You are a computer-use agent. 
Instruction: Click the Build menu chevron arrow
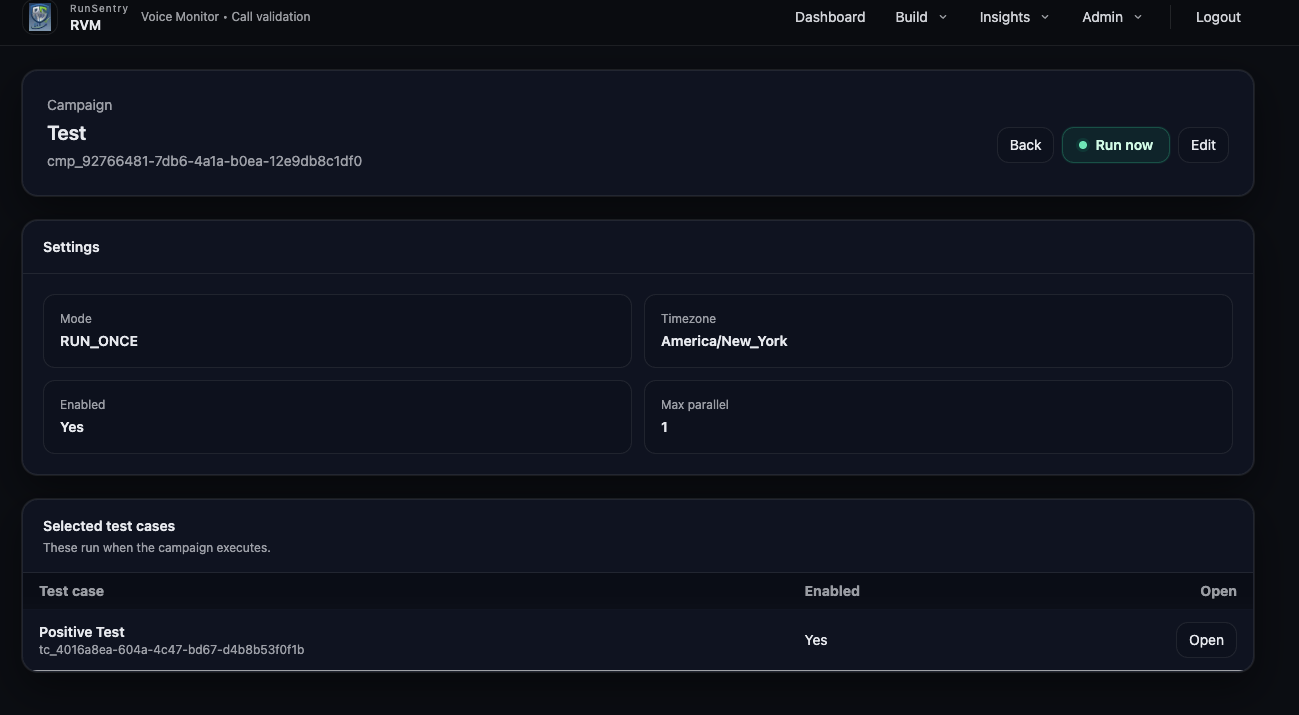click(942, 17)
